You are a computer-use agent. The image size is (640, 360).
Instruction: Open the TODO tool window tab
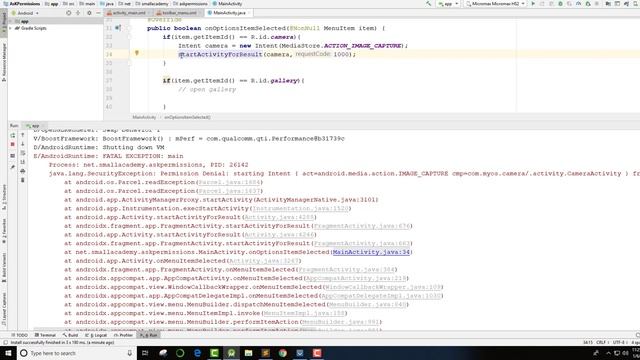tap(19, 335)
